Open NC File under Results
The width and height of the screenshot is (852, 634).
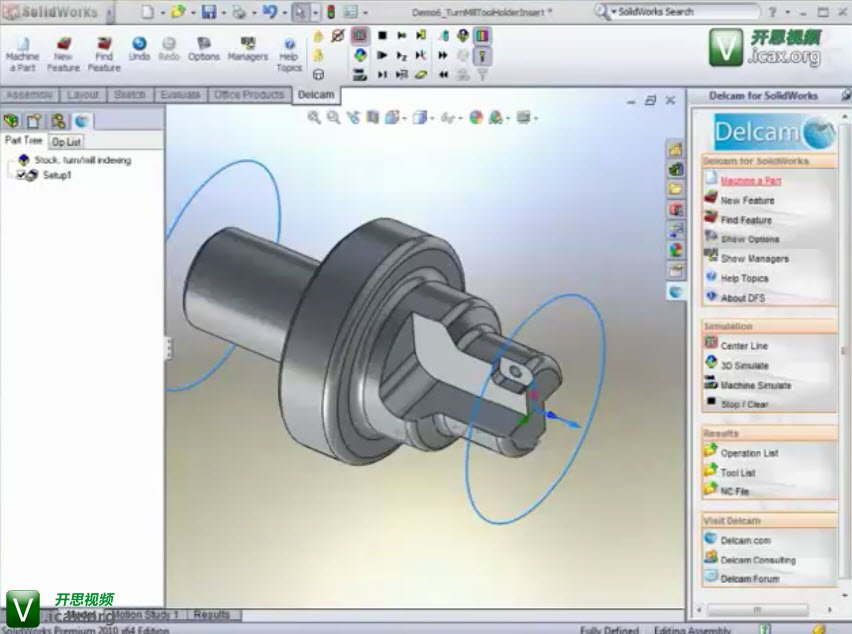point(735,491)
